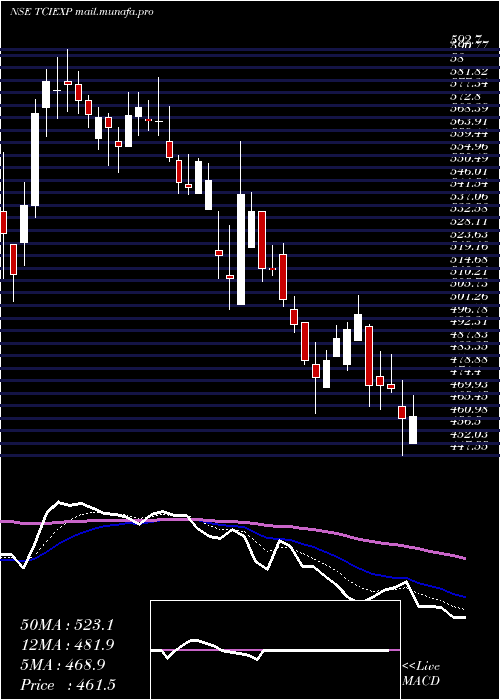500x700 pixels.
Task: Click the 563.91 price axis label
Action: click(469, 121)
